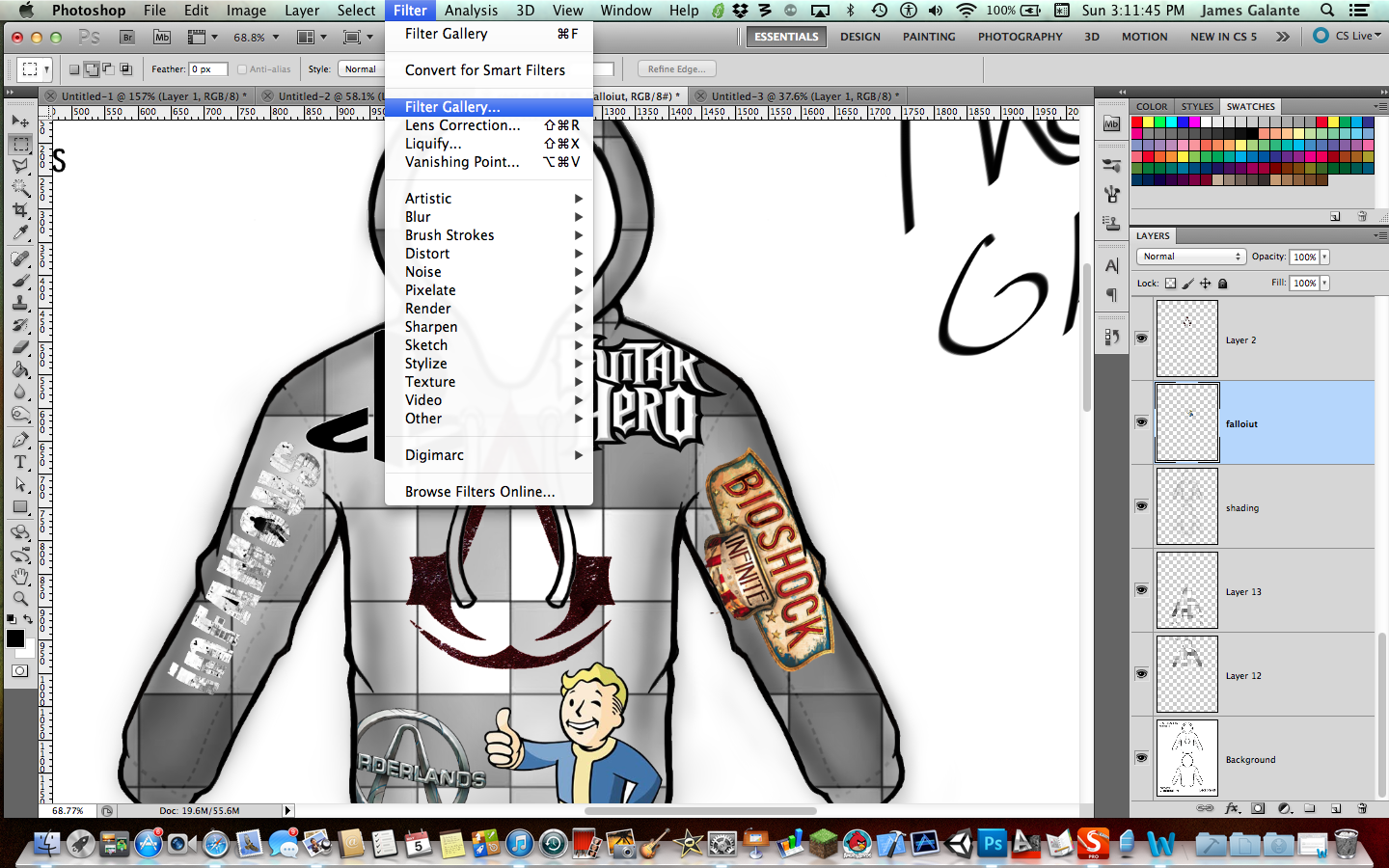The width and height of the screenshot is (1389, 868).
Task: Open the CS Live button
Action: (x=1348, y=36)
